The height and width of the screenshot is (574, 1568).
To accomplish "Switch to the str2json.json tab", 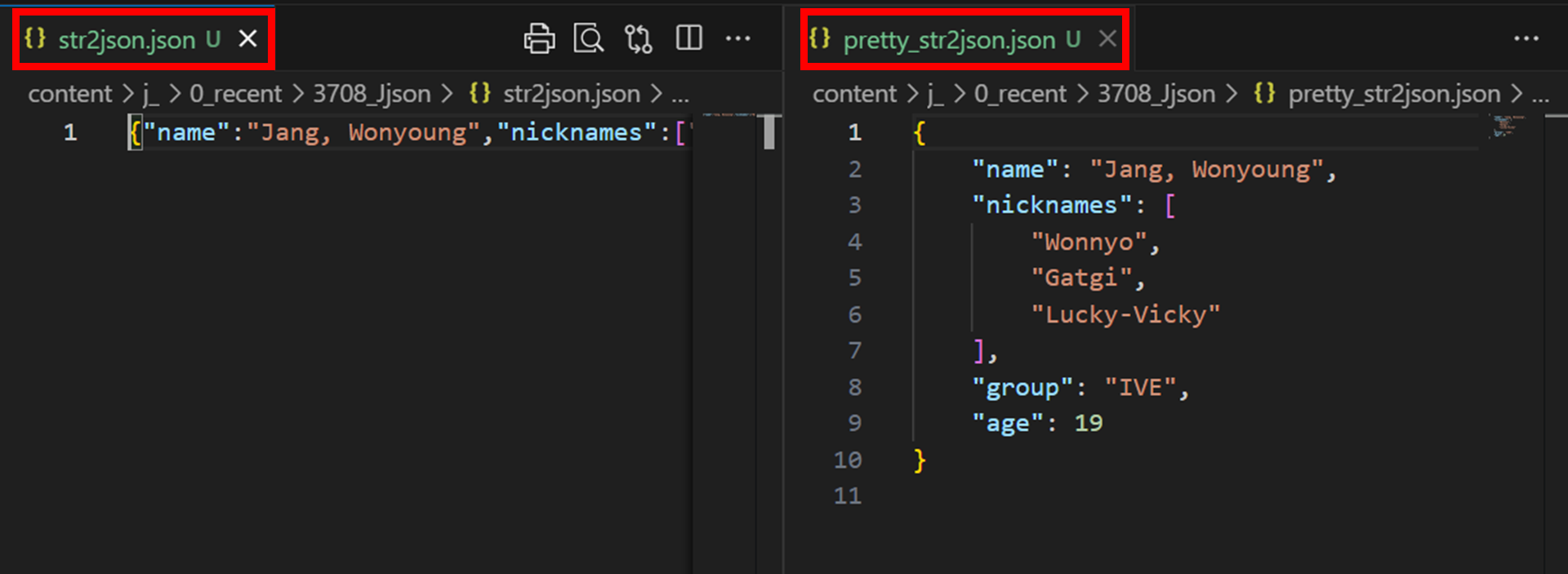I will coord(127,40).
